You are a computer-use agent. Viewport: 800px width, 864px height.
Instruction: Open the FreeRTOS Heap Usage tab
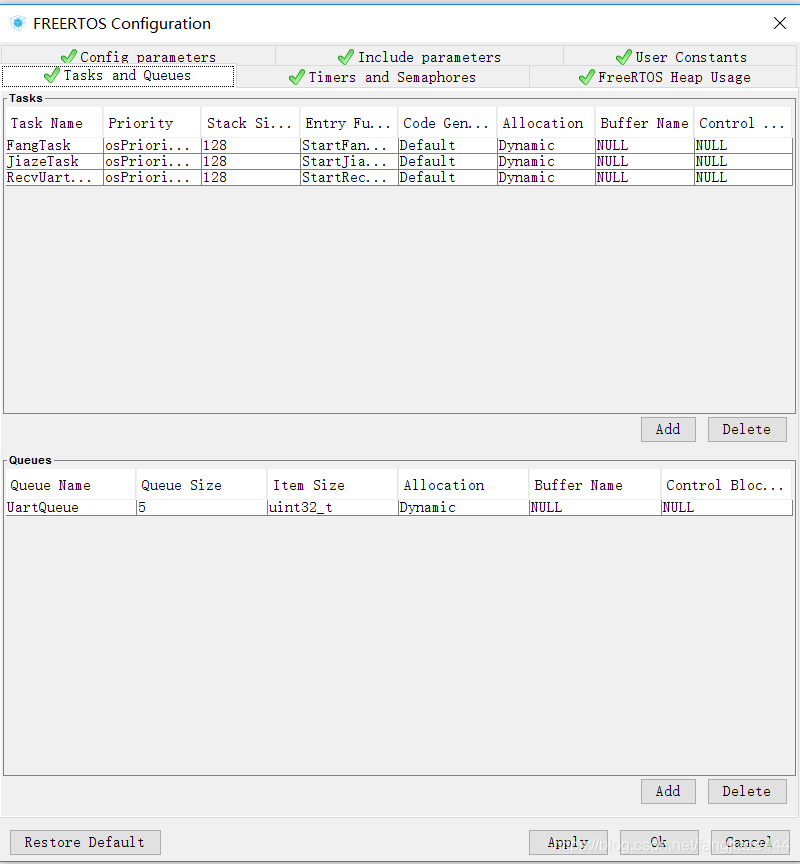(x=664, y=77)
